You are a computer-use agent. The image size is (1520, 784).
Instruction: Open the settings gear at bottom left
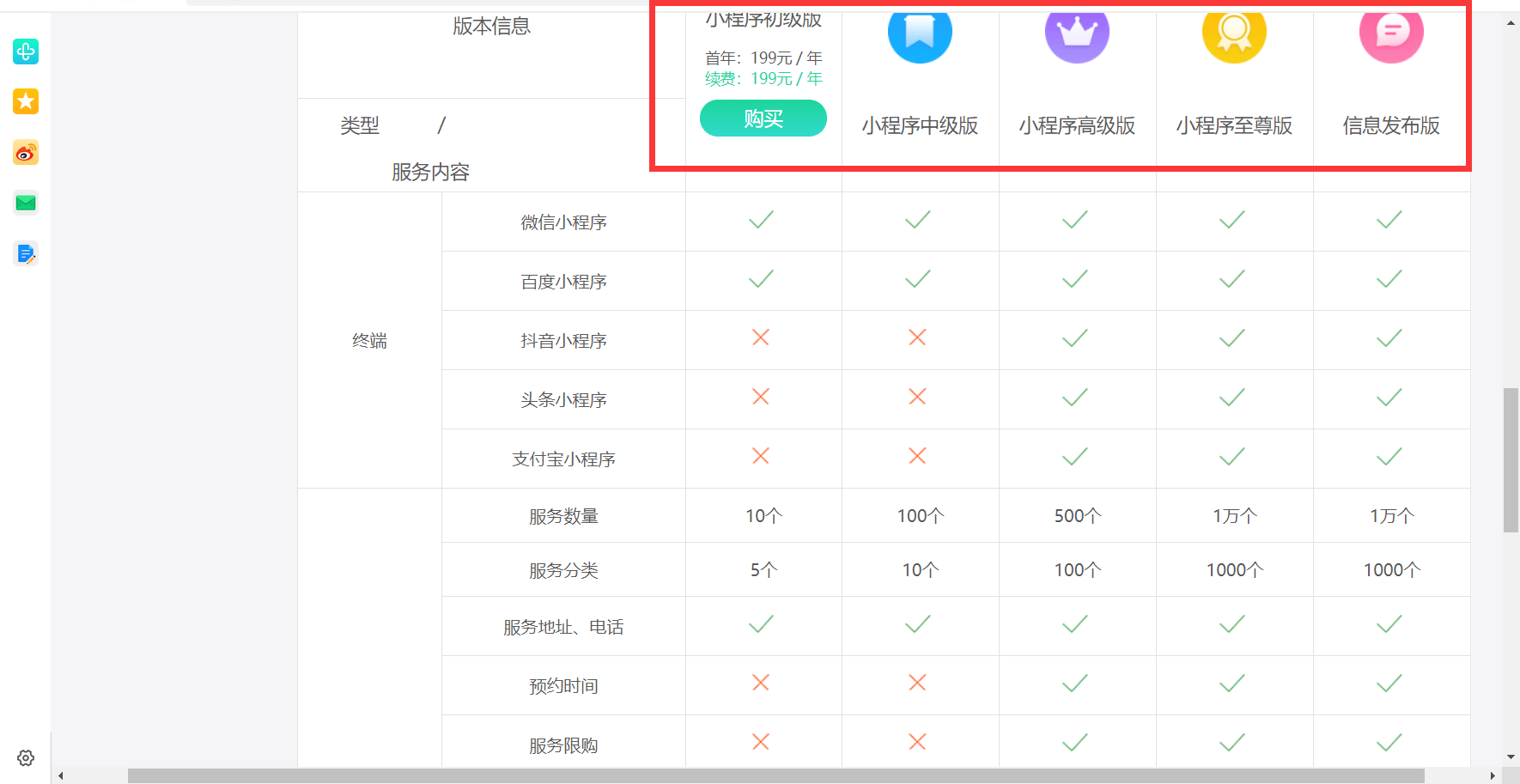point(26,758)
